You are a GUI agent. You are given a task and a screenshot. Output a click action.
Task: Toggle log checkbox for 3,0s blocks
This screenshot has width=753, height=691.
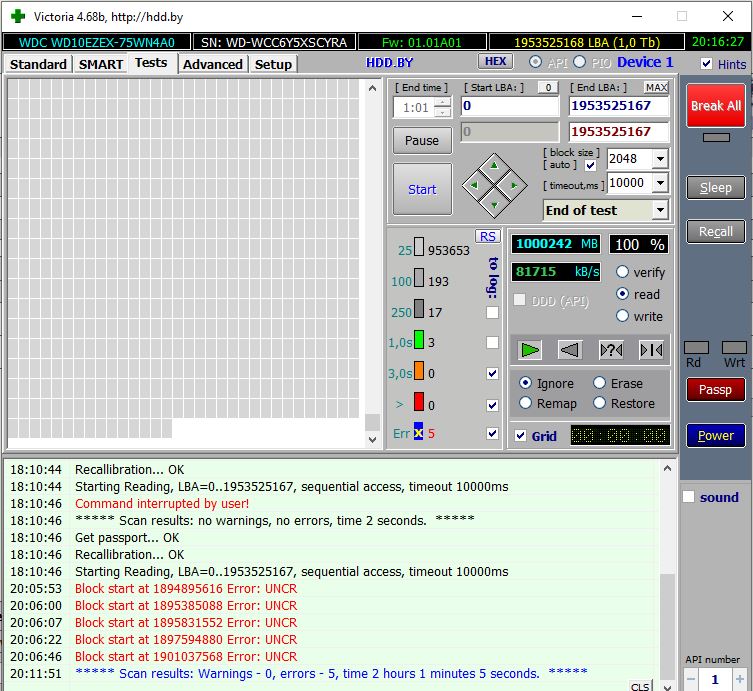click(492, 373)
